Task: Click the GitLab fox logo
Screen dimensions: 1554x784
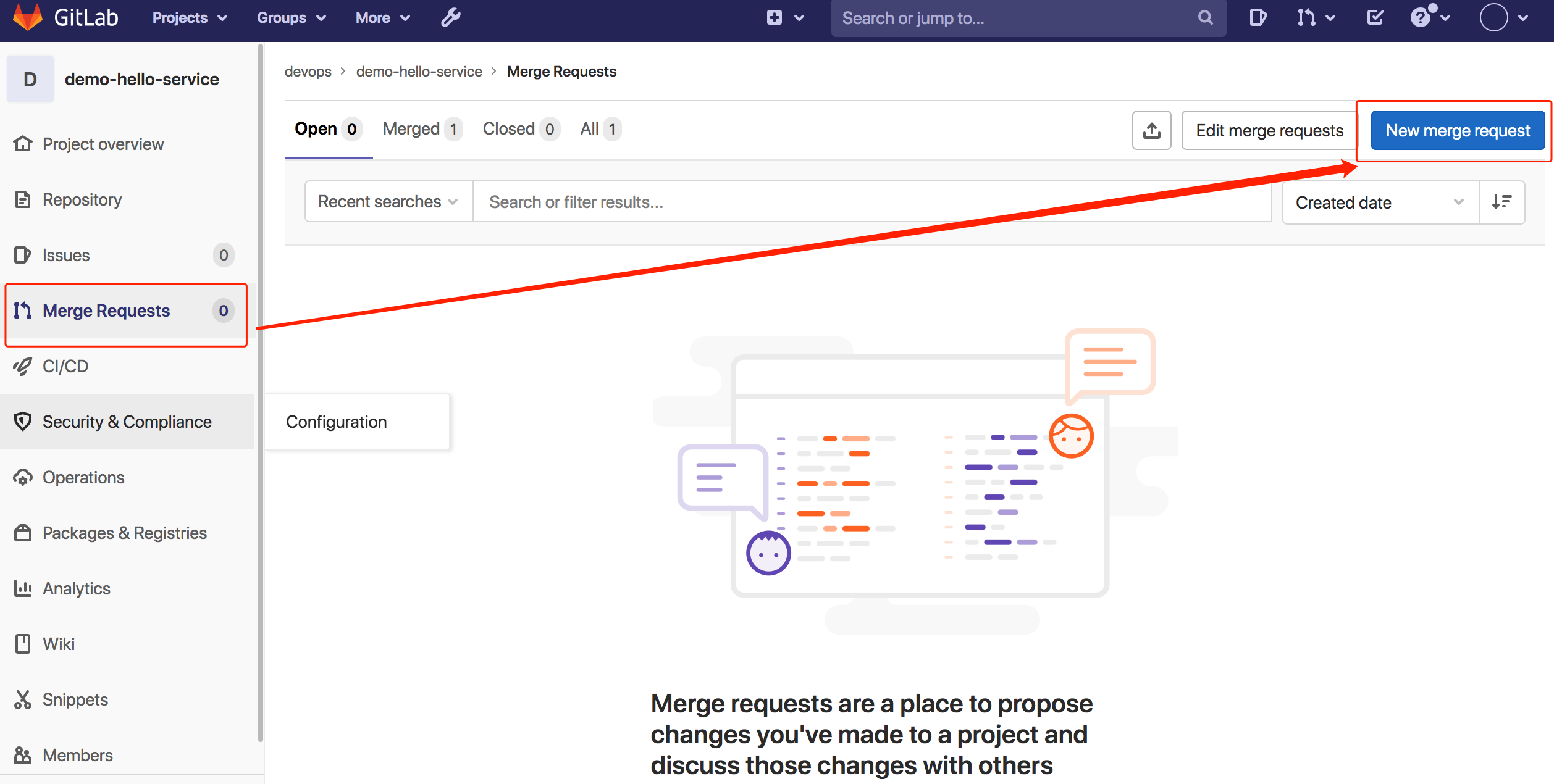Action: pyautogui.click(x=27, y=17)
